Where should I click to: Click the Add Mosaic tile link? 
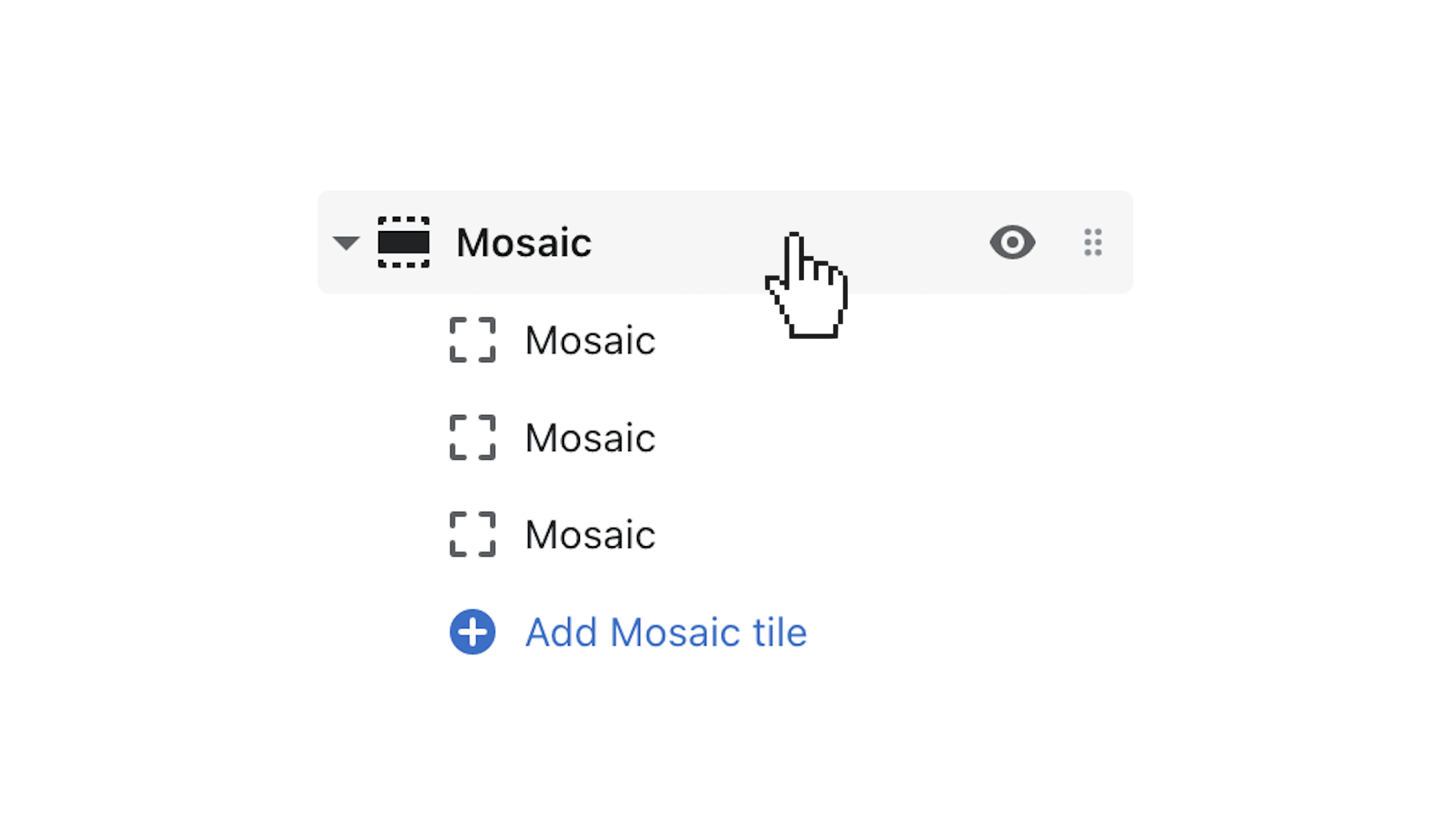click(665, 632)
